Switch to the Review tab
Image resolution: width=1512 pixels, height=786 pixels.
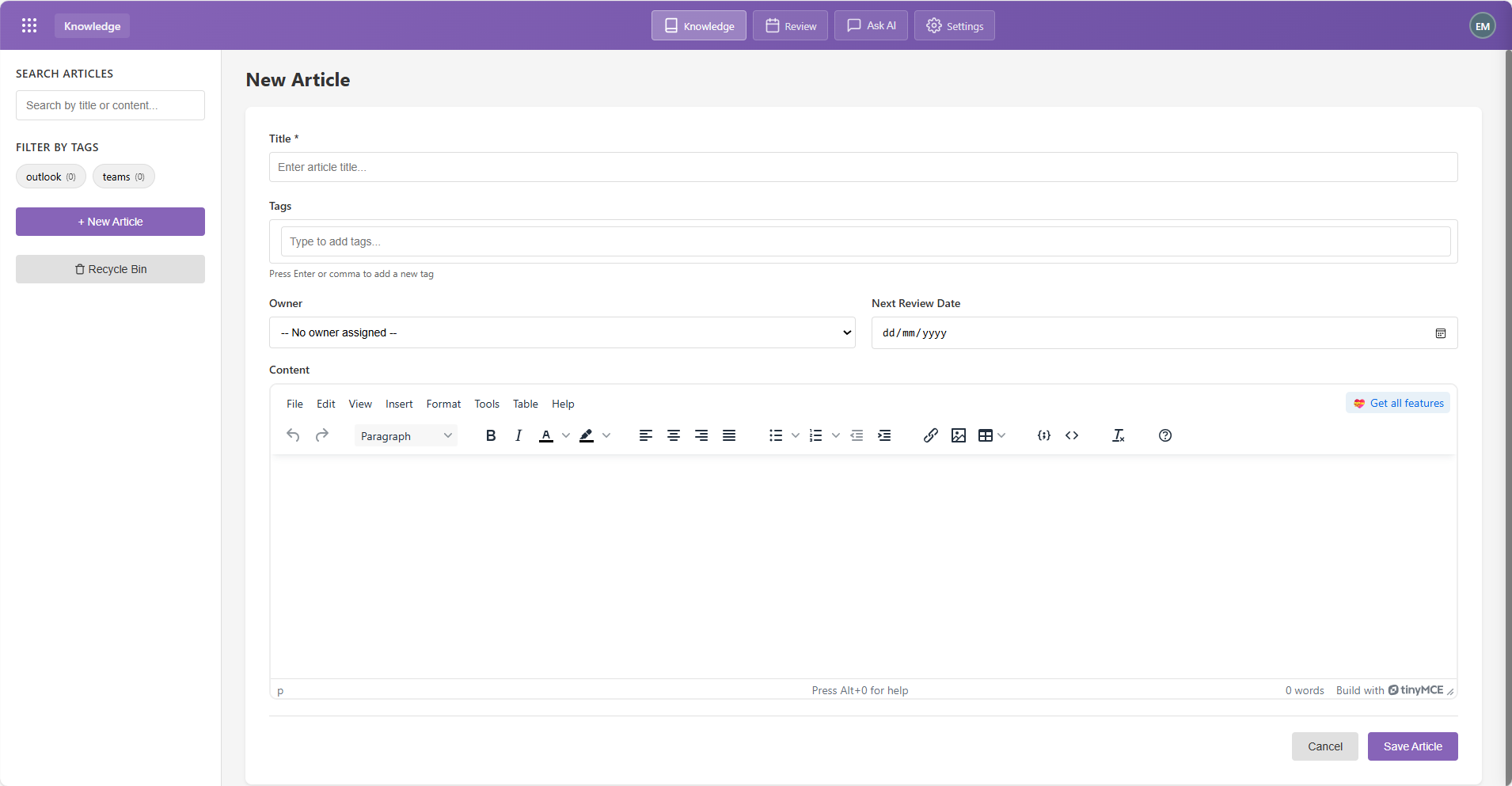coord(790,25)
